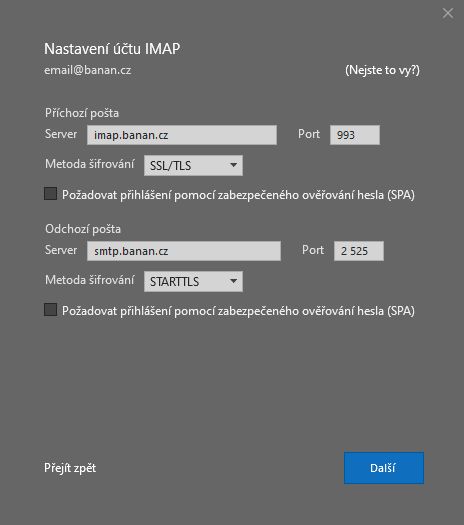Click the Nastavení účtu IMAP title
The image size is (464, 525).
click(112, 49)
